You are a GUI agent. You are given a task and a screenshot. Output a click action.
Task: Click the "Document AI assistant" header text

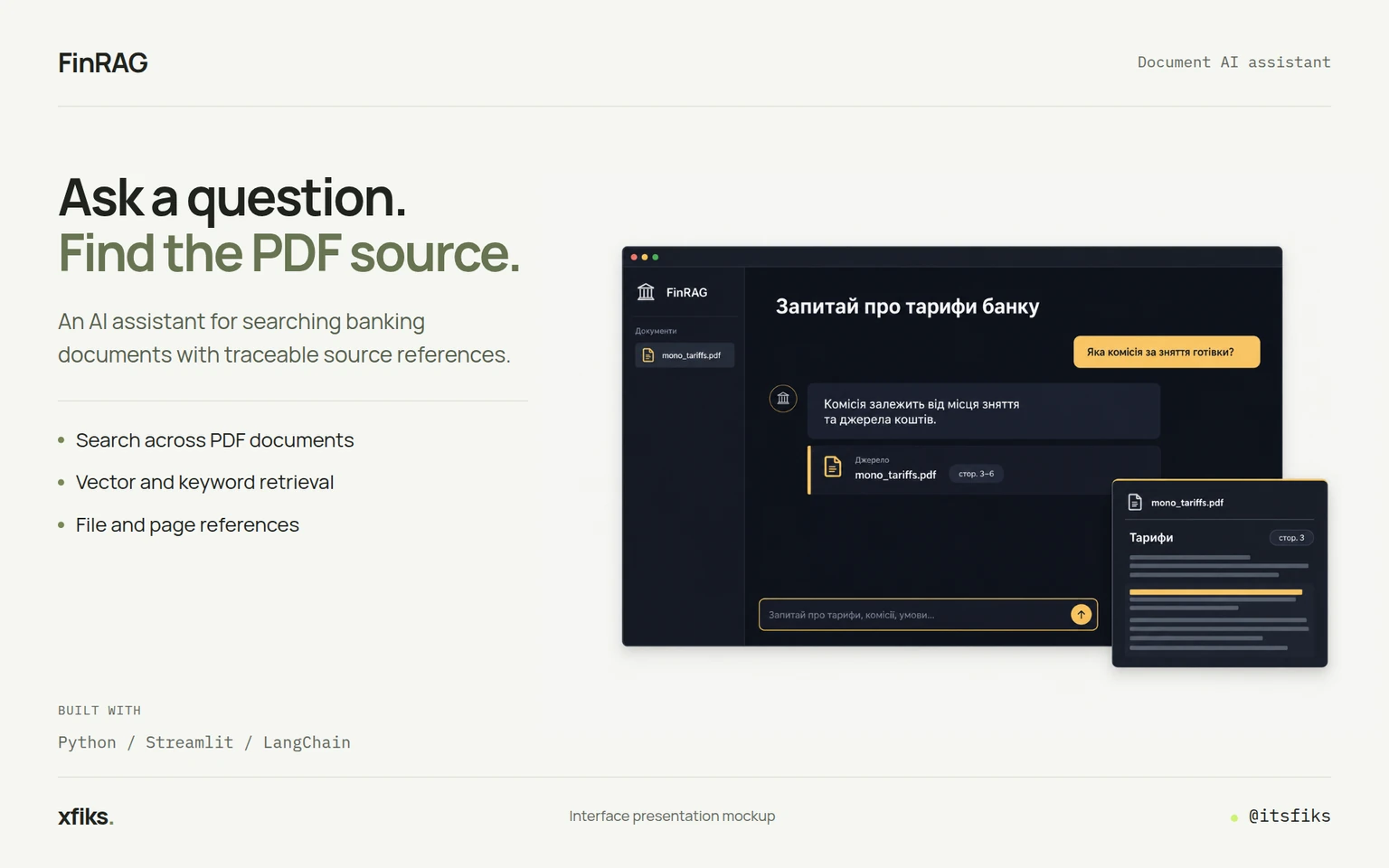[1233, 62]
